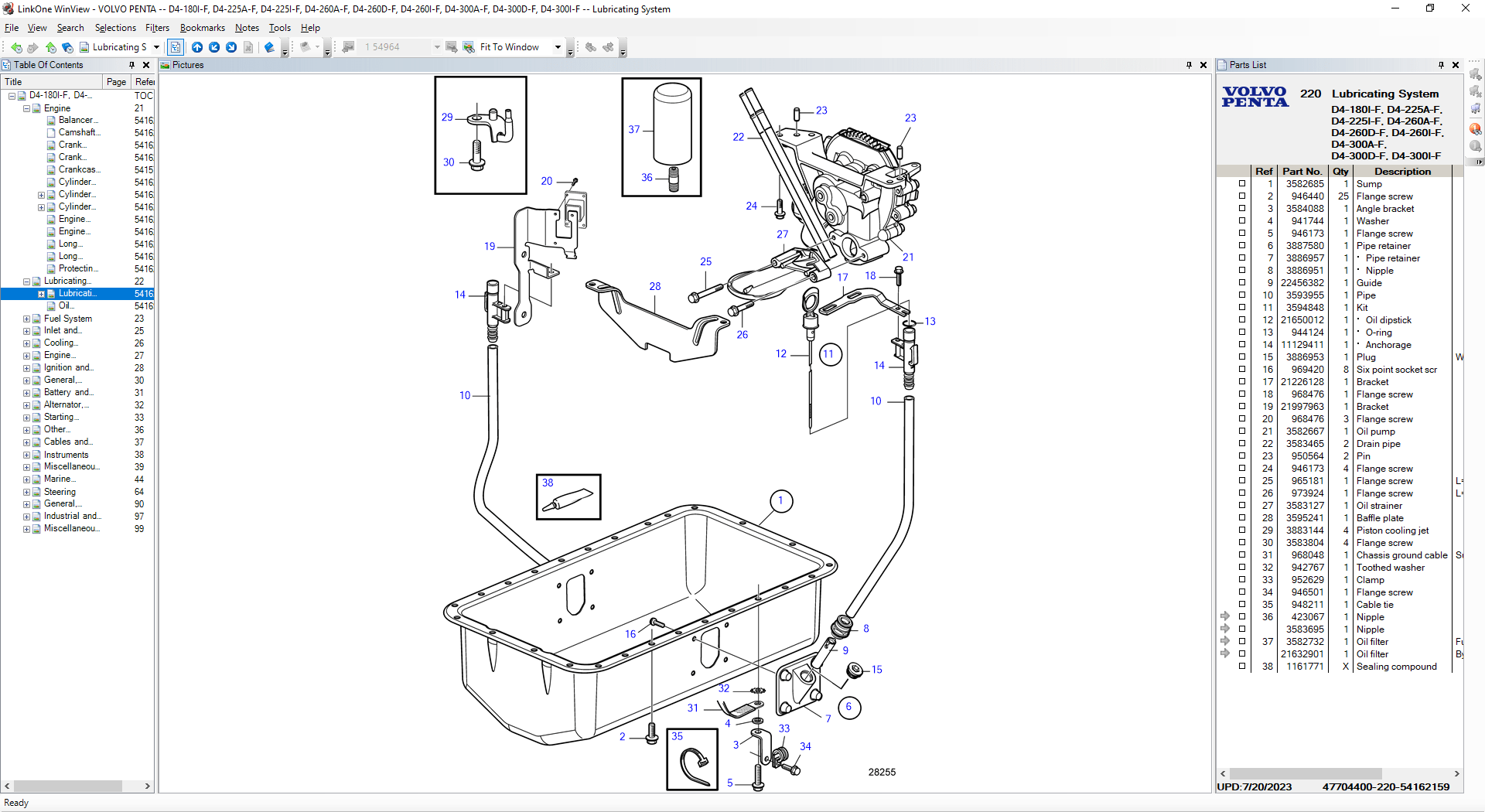The width and height of the screenshot is (1485, 812).
Task: Check the box for Sump part row
Action: [x=1242, y=184]
